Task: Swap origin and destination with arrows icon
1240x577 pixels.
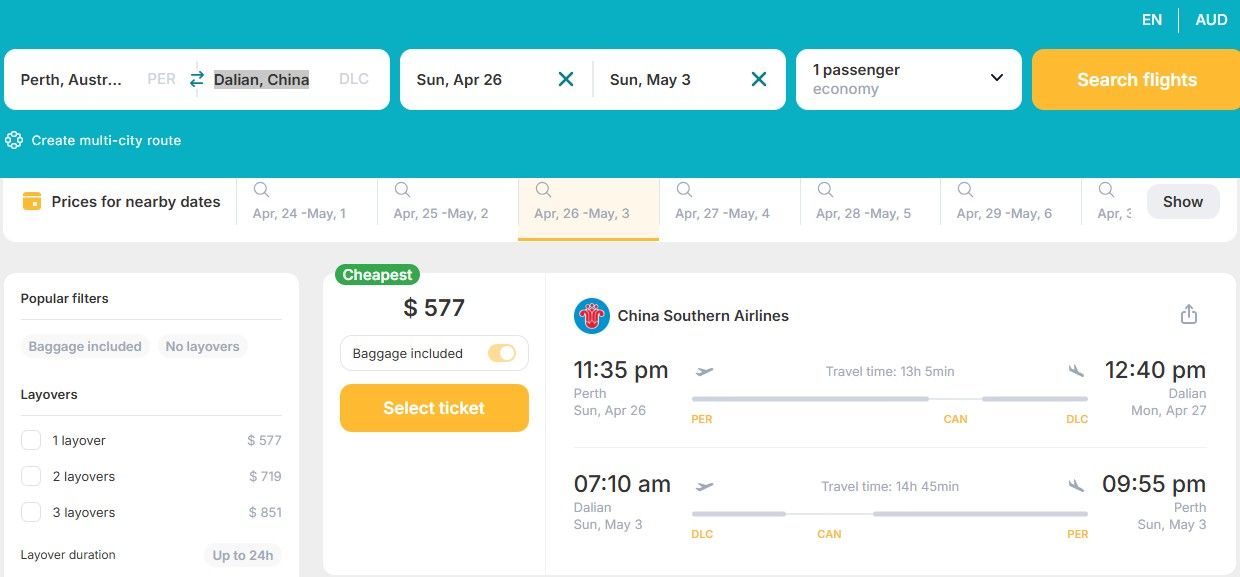Action: click(x=197, y=79)
